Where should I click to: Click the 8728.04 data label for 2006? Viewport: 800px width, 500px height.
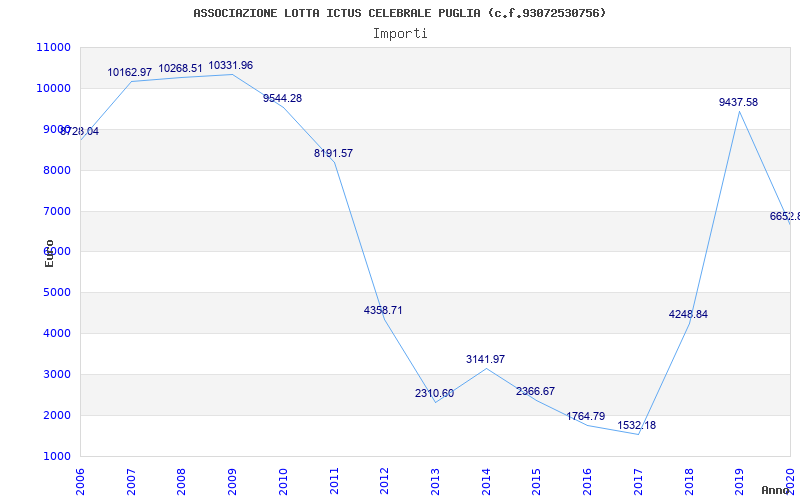point(80,132)
